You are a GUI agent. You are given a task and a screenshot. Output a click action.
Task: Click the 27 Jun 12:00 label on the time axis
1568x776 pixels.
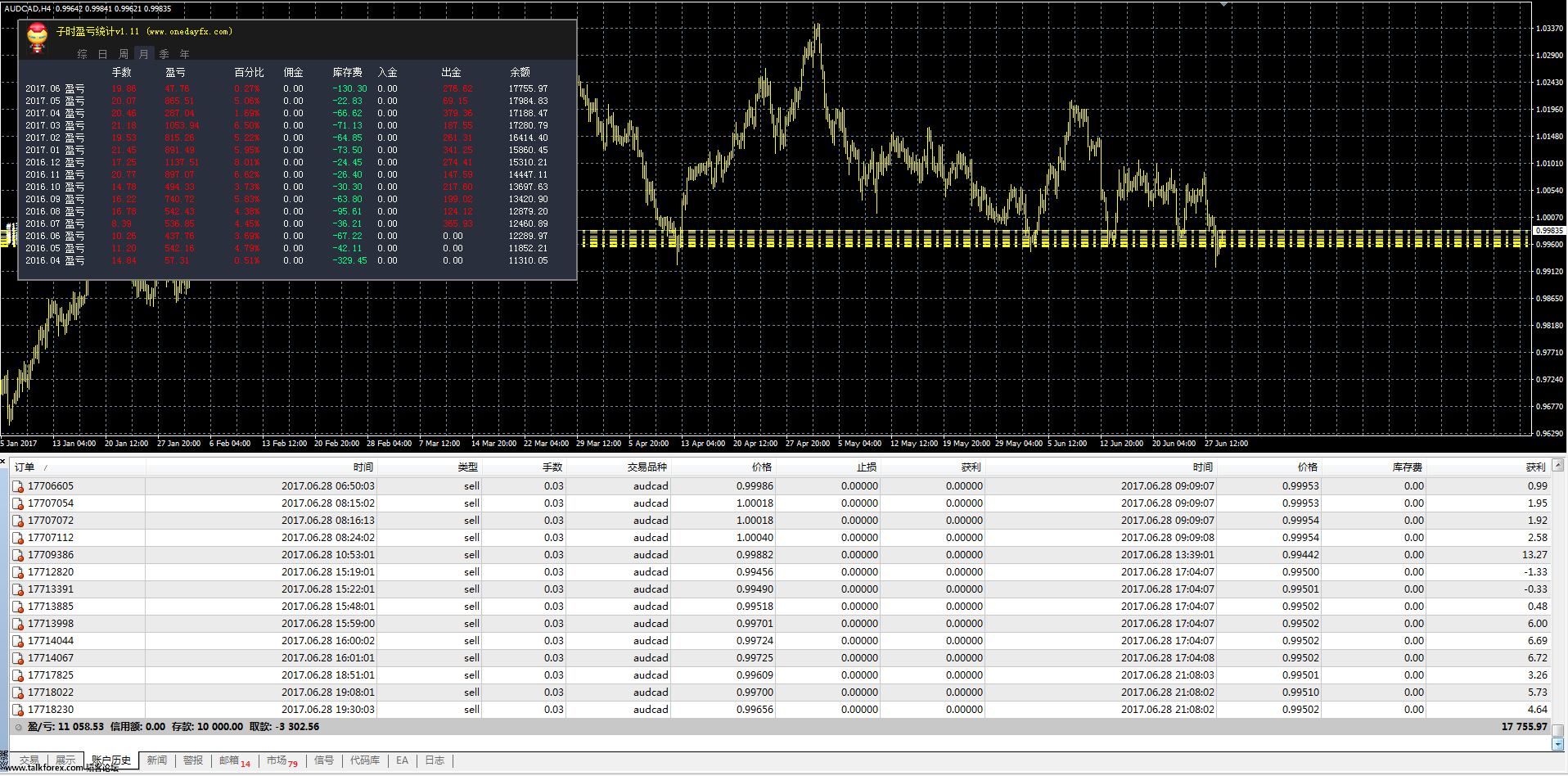pos(1226,444)
